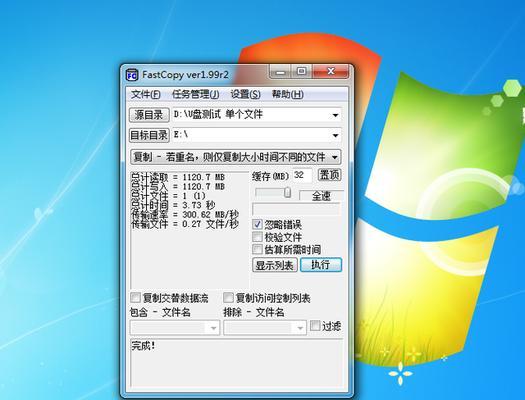Click the FastCopy FC title bar icon
This screenshot has height=400, width=525.
pos(132,75)
